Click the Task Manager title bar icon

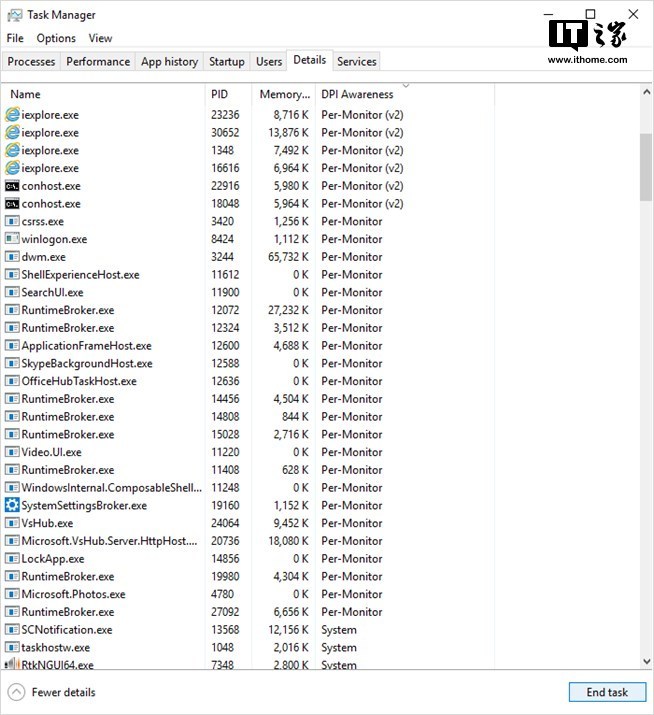pyautogui.click(x=15, y=15)
